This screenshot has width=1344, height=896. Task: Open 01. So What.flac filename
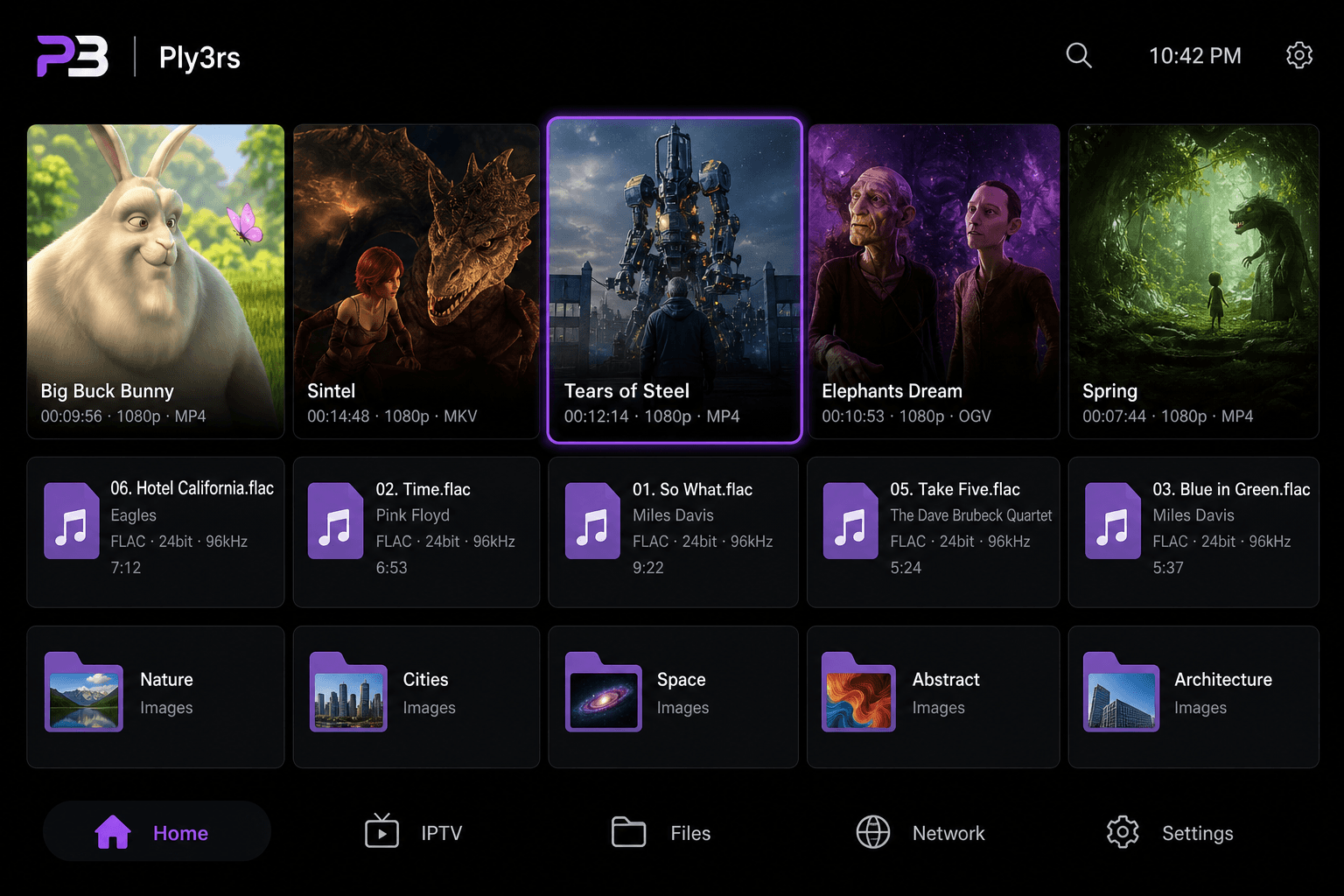[x=692, y=489]
